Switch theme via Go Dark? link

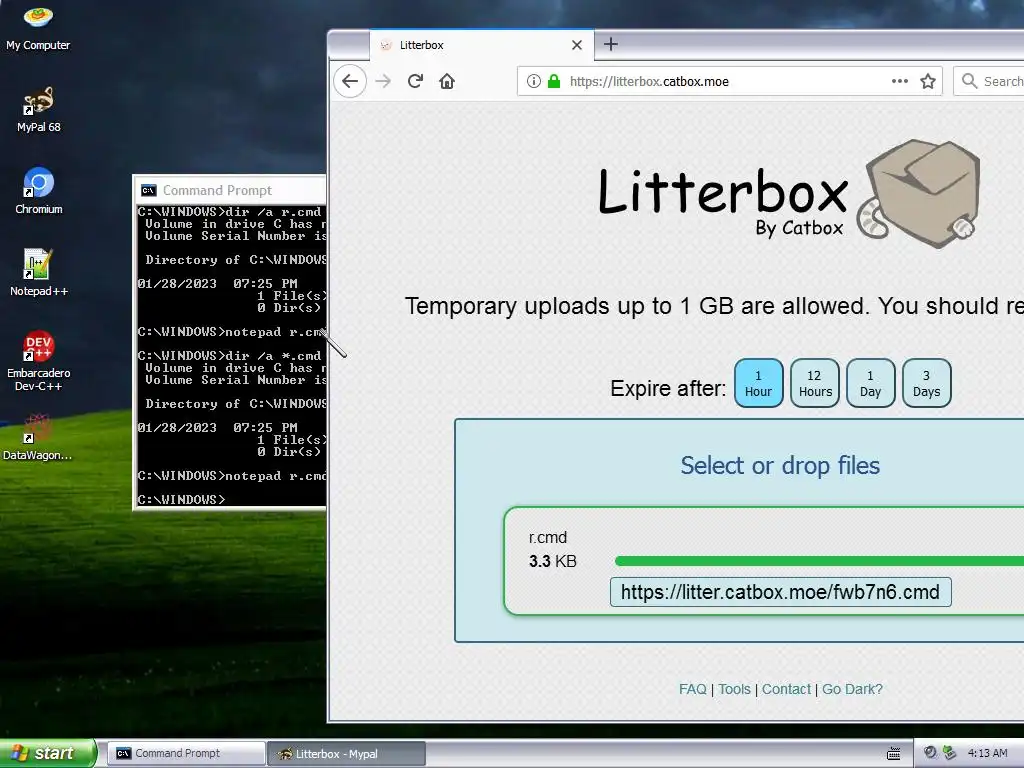coord(852,690)
